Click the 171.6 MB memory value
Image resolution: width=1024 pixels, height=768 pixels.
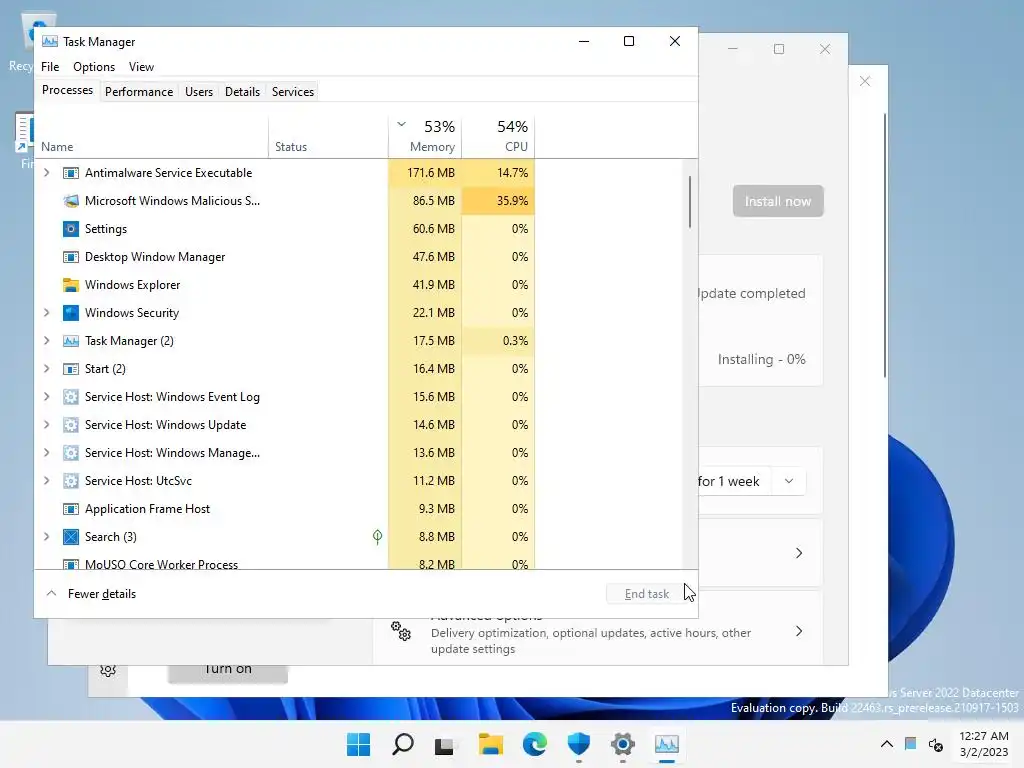(430, 173)
